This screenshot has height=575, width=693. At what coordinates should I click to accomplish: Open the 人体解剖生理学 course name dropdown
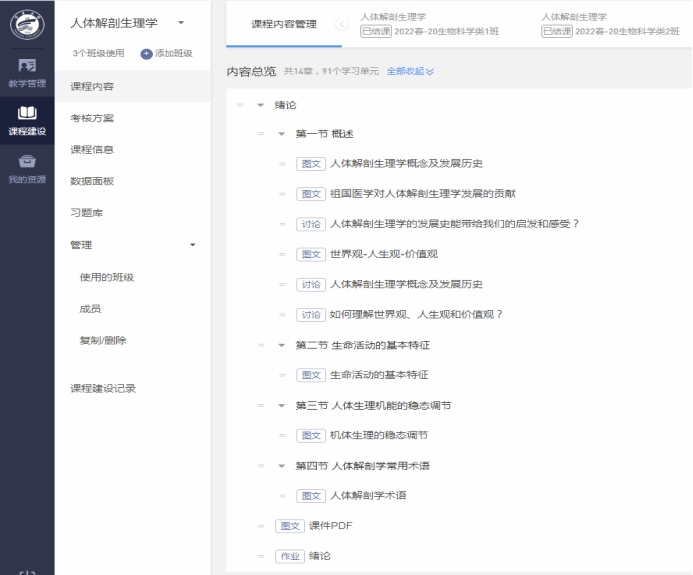(181, 22)
